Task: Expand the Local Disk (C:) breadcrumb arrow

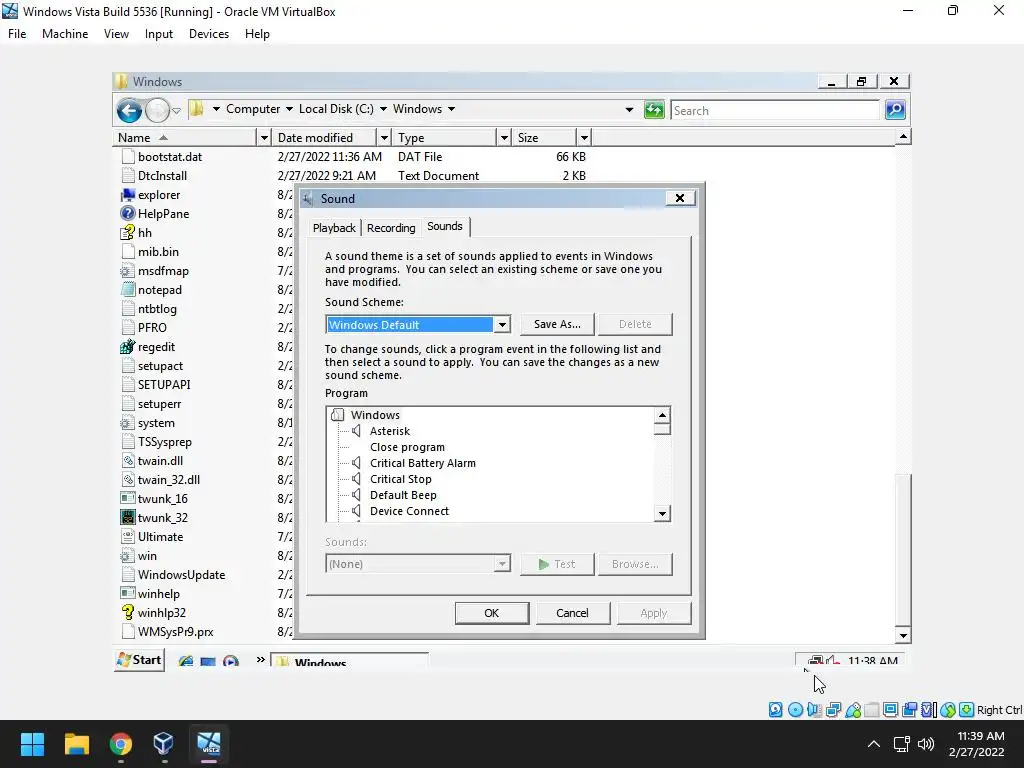Action: [x=383, y=109]
